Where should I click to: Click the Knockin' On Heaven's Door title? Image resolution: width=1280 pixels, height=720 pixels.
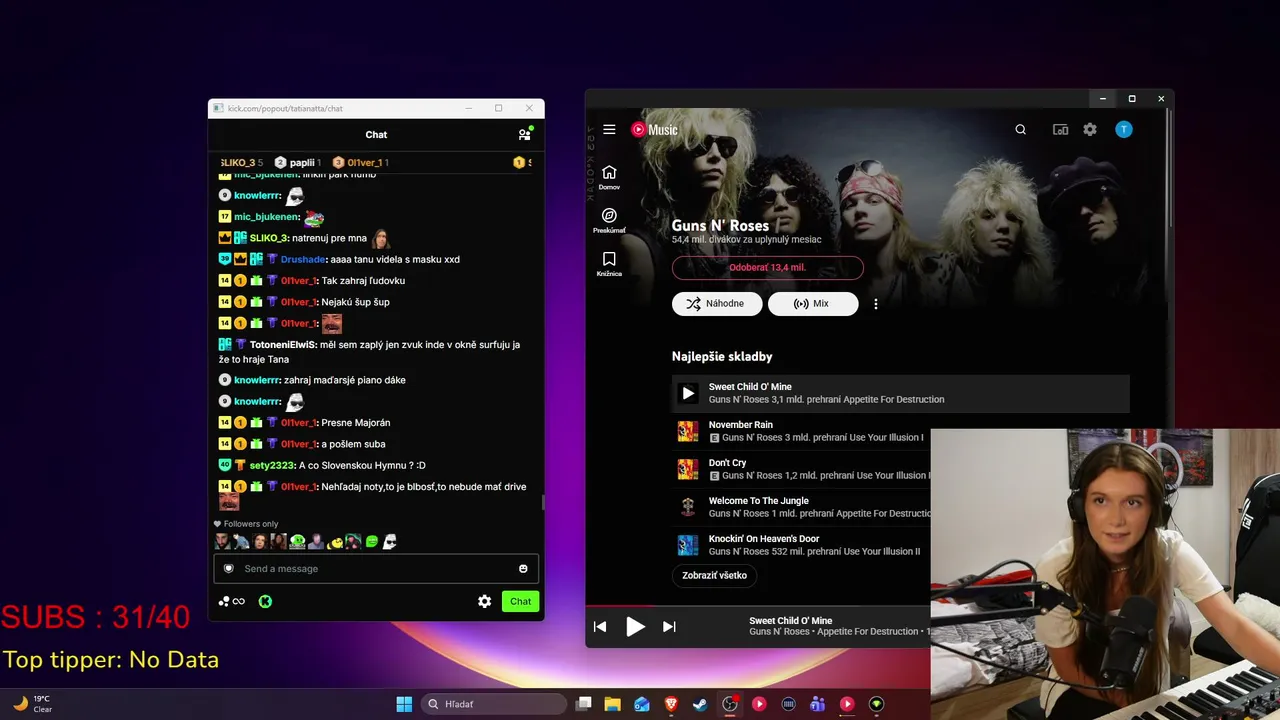764,539
